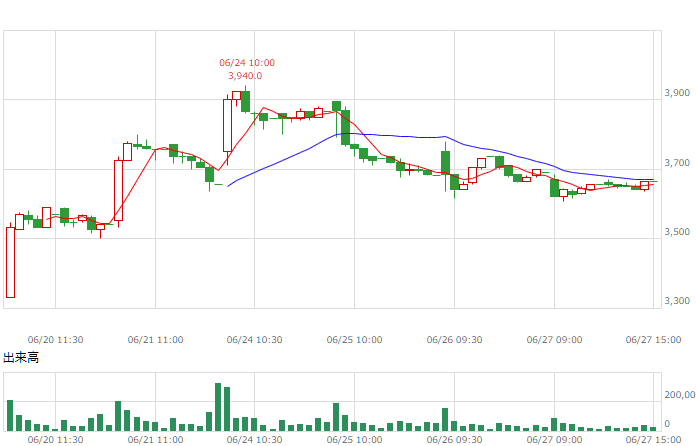This screenshot has width=696, height=446.
Task: Select 06/27 15:00 label under price chart
Action: coord(653,340)
